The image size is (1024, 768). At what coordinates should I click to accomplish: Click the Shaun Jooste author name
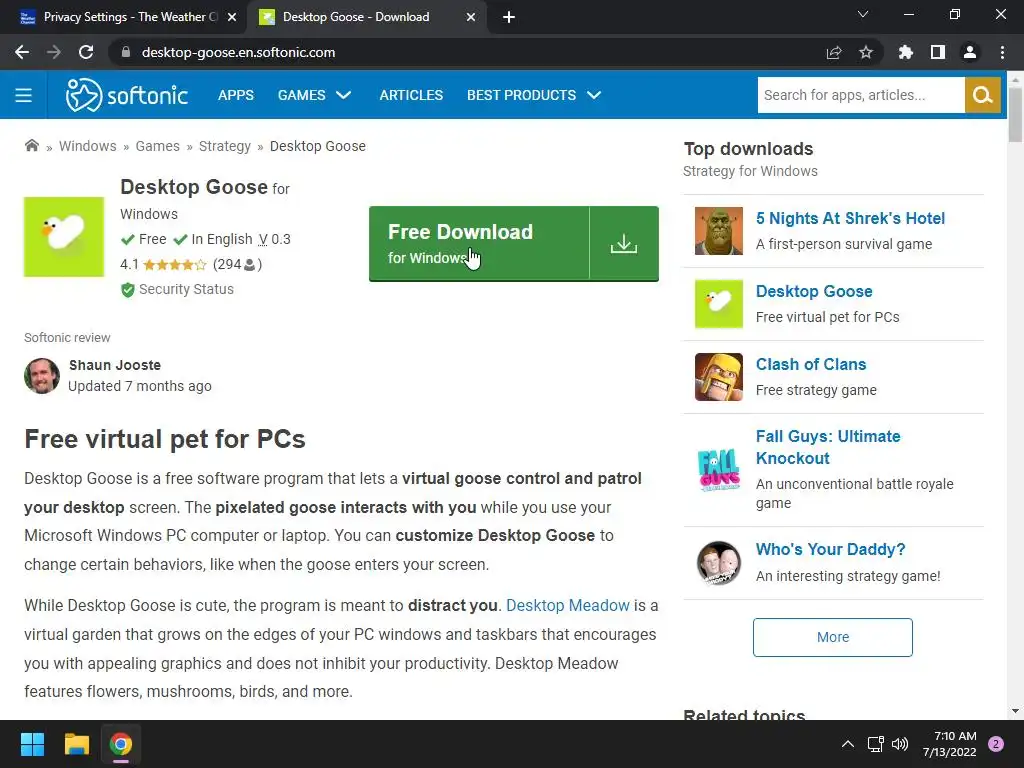[115, 365]
